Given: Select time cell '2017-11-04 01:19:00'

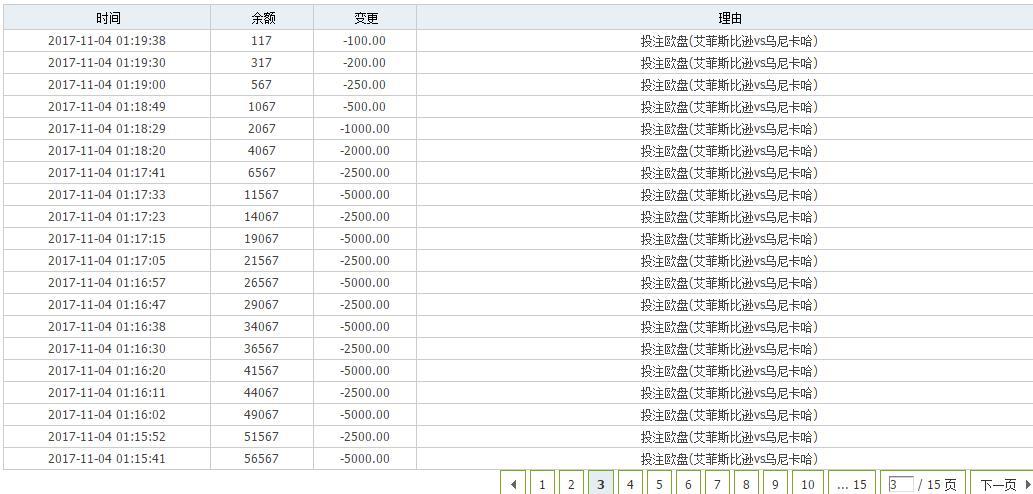Looking at the screenshot, I should tap(107, 85).
